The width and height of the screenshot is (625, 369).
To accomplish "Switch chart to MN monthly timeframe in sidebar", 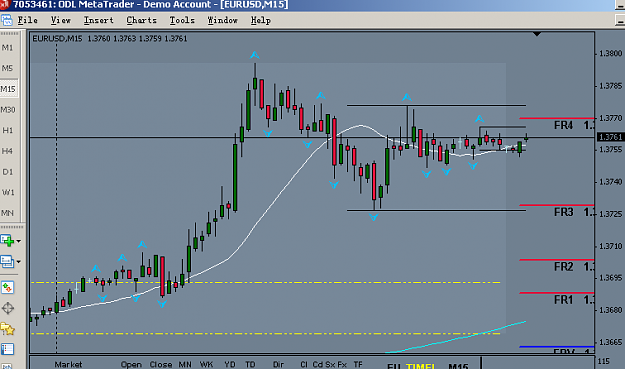I will [7, 213].
